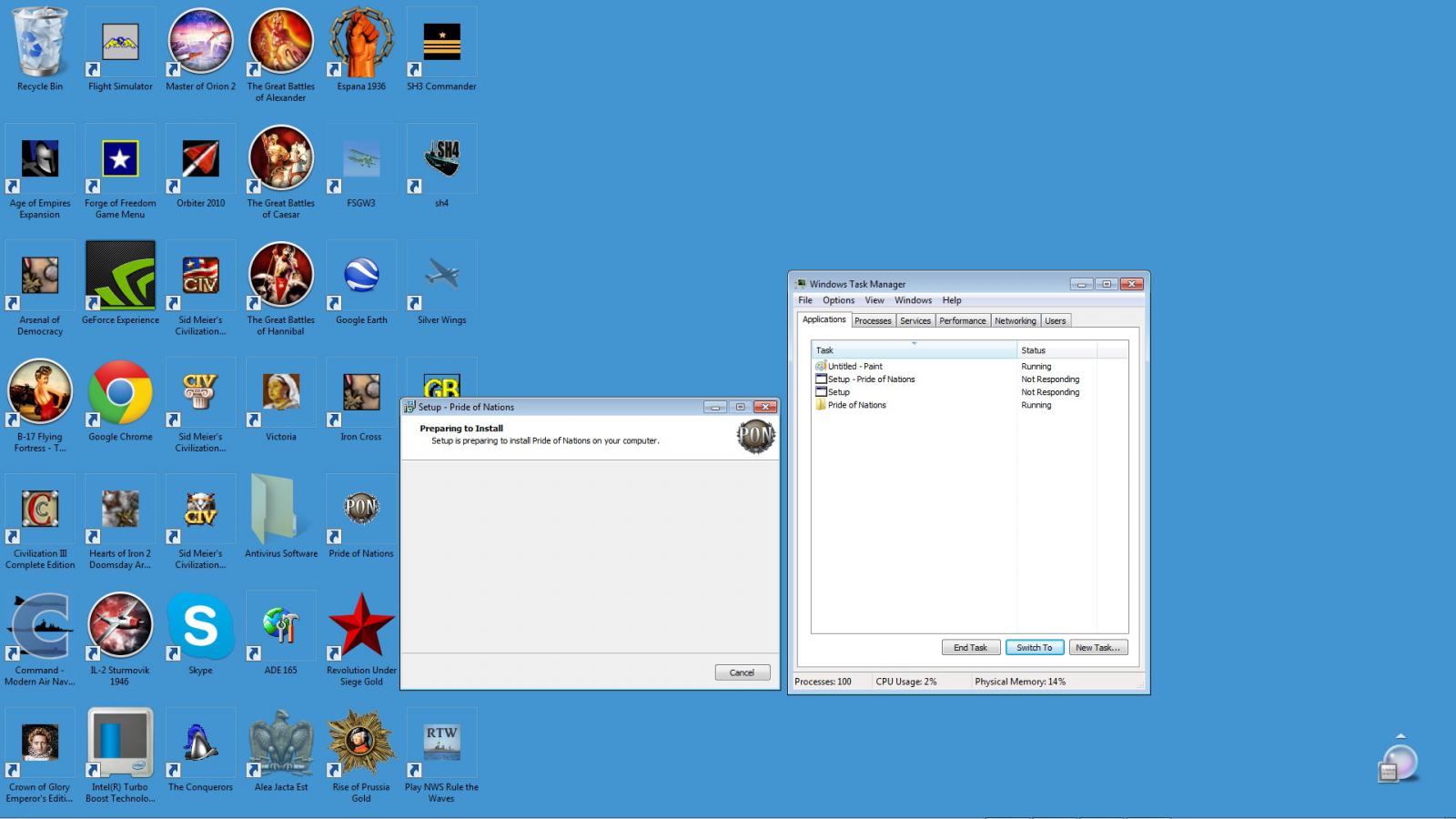Click the Skype desktop shortcut
1456x819 pixels.
(x=200, y=627)
